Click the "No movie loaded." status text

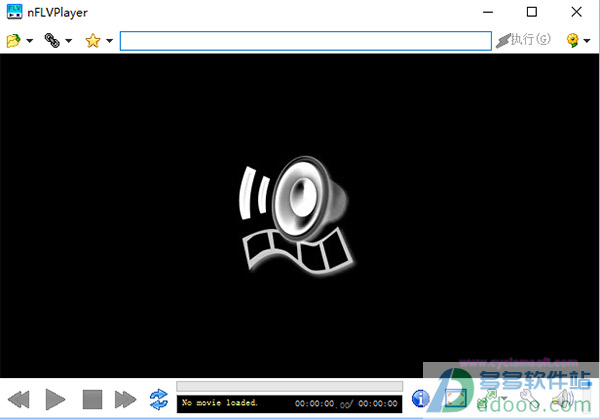[x=220, y=403]
